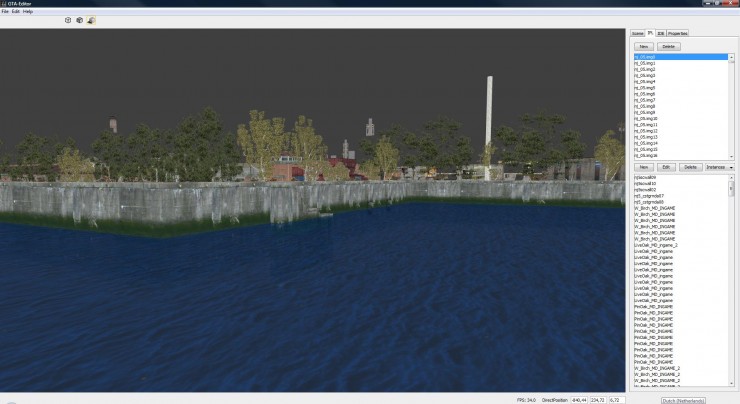Toggle the highlighted textured shading icon
Image resolution: width=740 pixels, height=404 pixels.
coord(91,20)
